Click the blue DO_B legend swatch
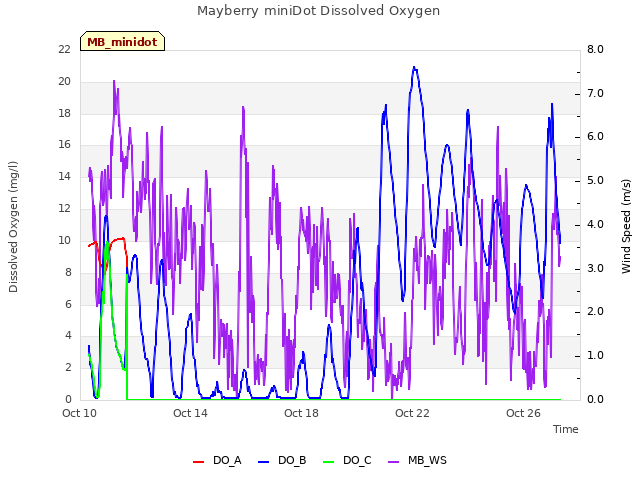The height and width of the screenshot is (480, 640). [x=264, y=462]
